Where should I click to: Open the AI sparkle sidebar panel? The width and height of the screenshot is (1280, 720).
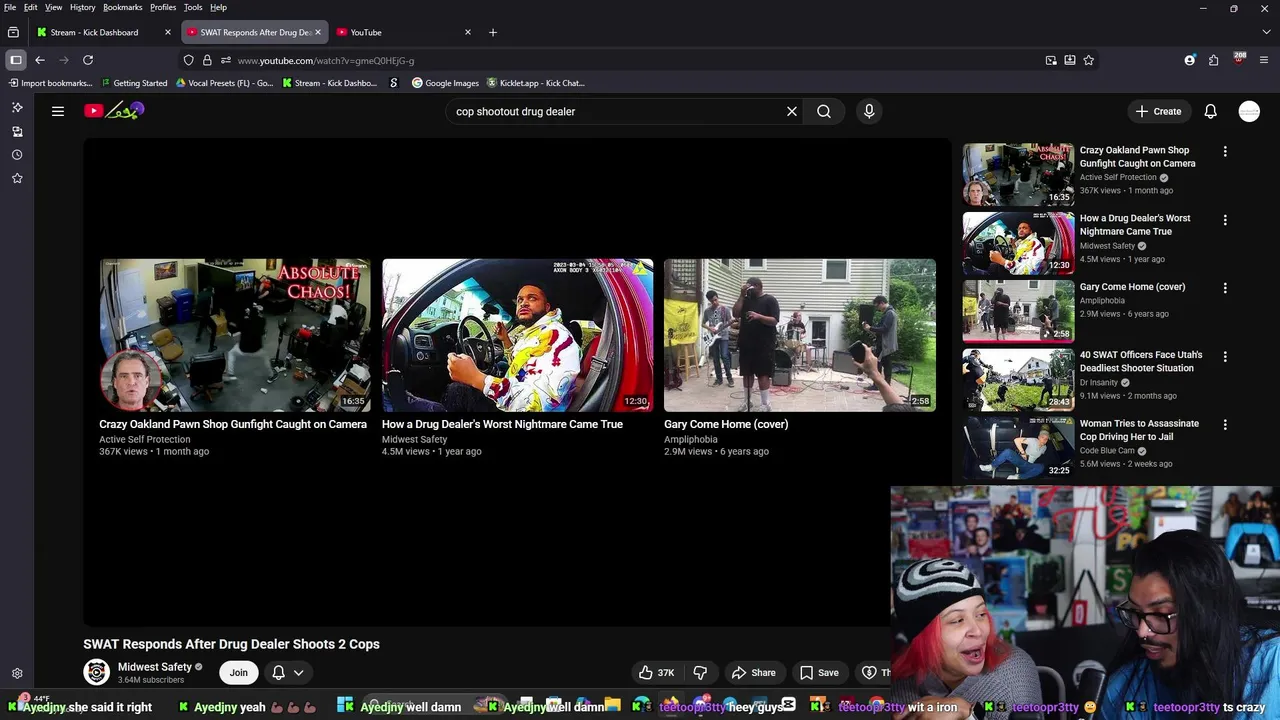click(x=17, y=107)
